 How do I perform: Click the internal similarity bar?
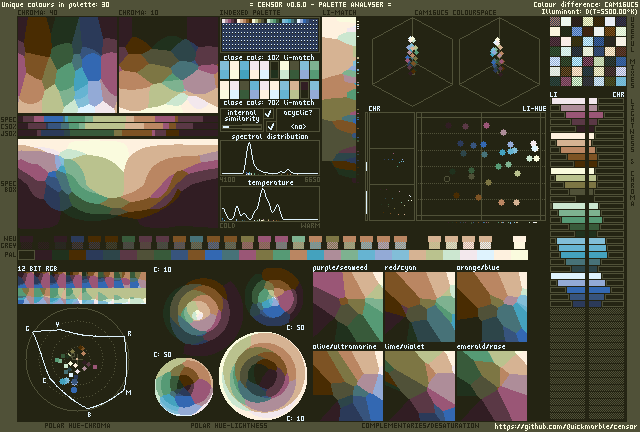click(x=241, y=127)
